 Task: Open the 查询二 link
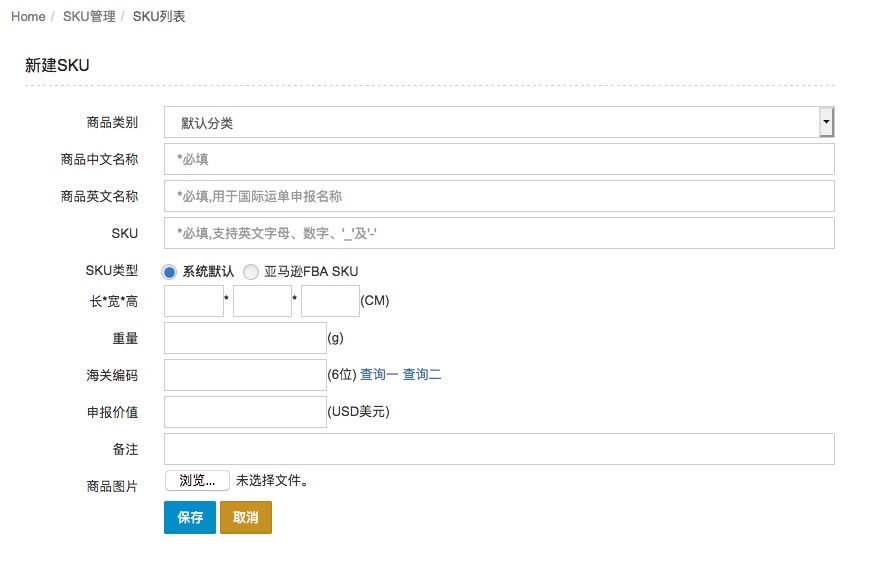click(422, 375)
